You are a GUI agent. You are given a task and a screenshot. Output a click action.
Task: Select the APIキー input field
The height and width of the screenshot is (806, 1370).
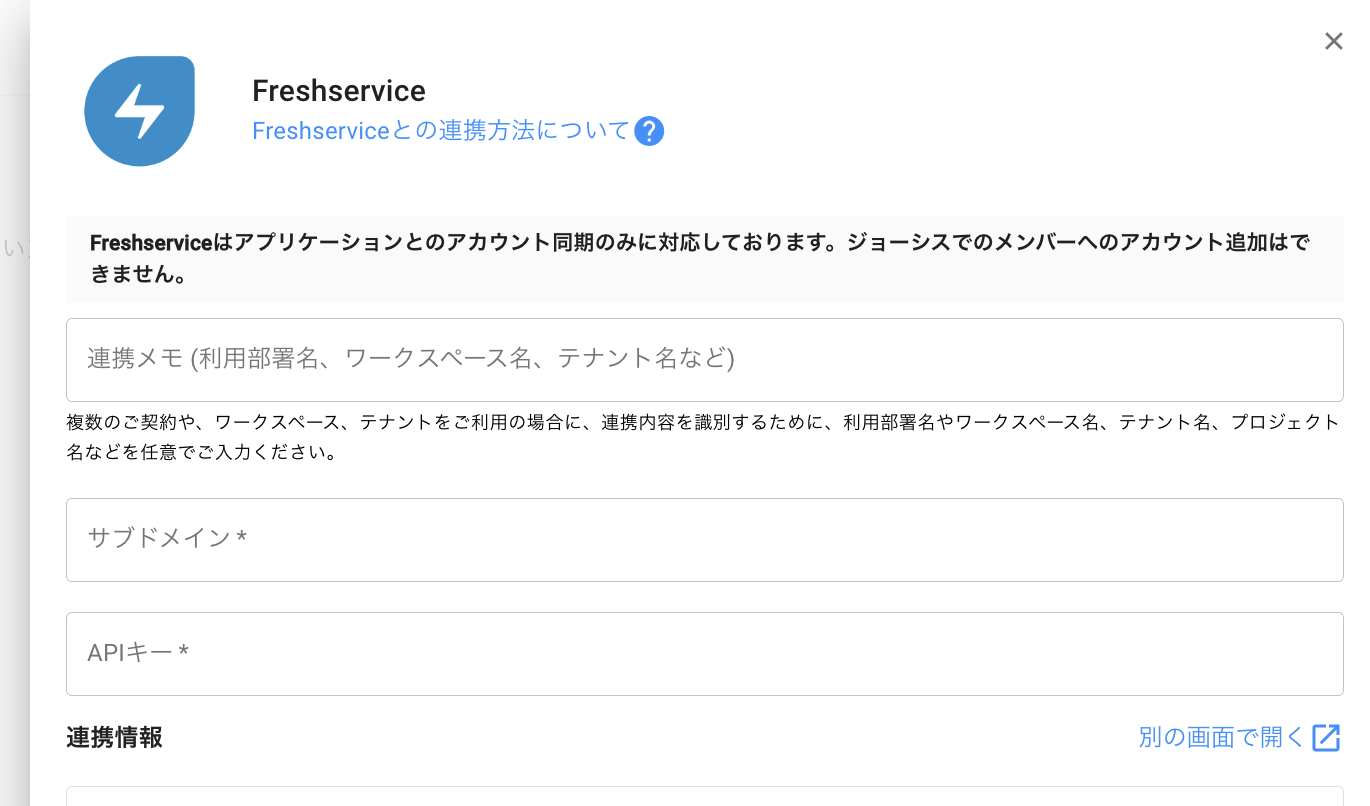[704, 654]
